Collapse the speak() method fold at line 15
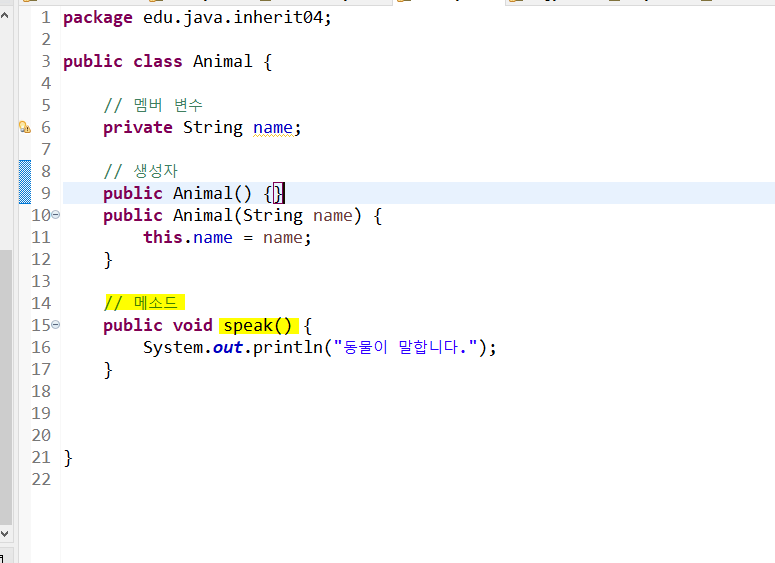The height and width of the screenshot is (563, 775). point(56,325)
